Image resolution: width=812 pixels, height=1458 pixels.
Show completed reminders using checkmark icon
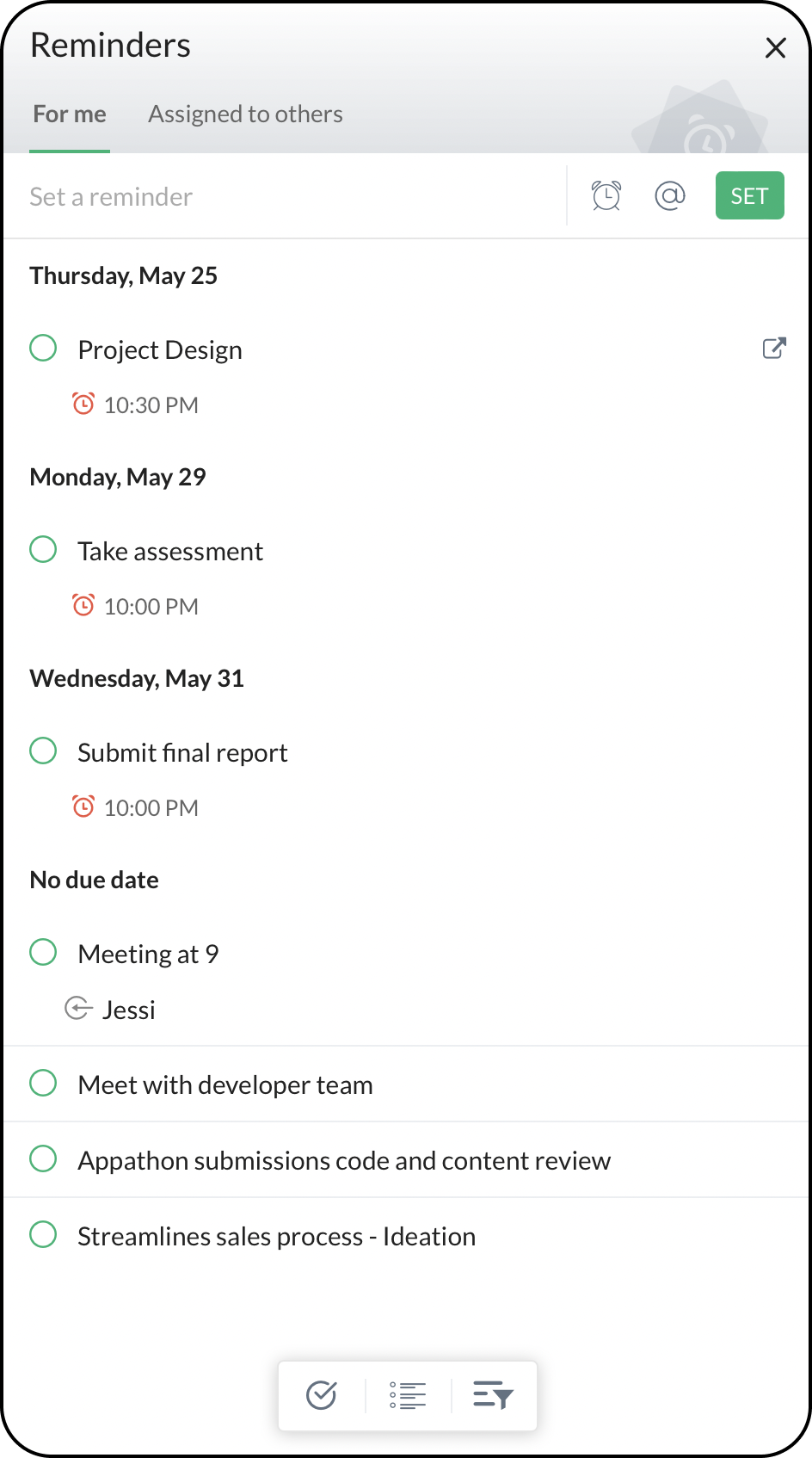point(322,1395)
